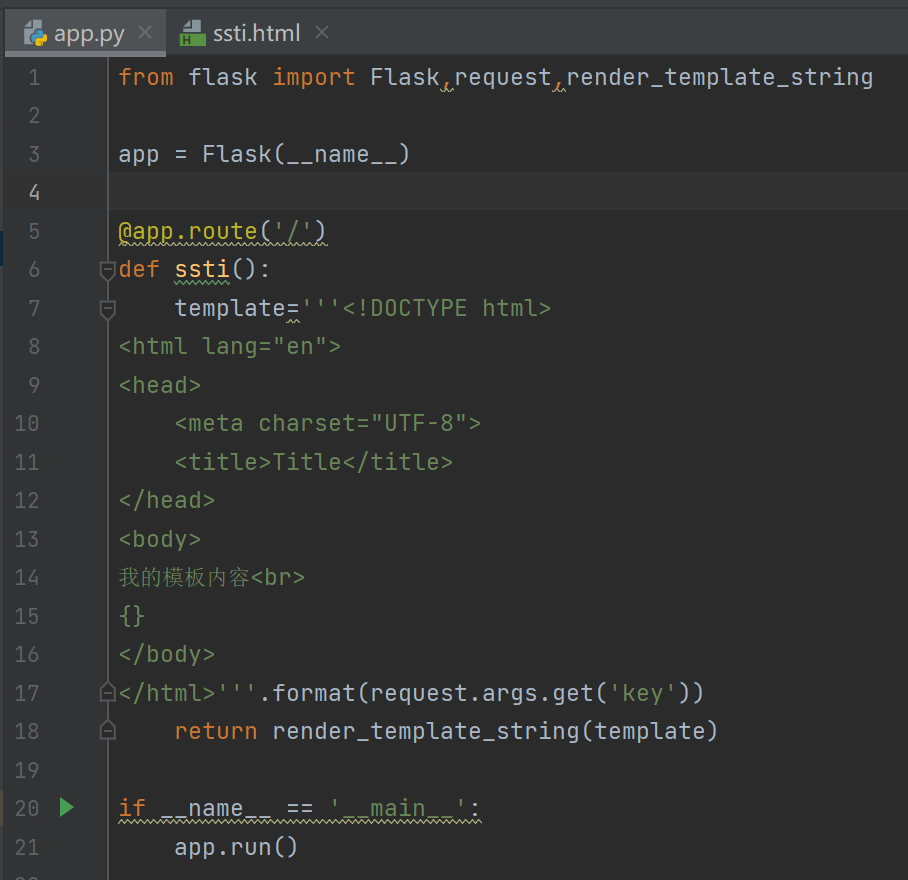This screenshot has width=908, height=880.
Task: Click the <meta charset="UTF-8"> line
Action: click(x=328, y=424)
